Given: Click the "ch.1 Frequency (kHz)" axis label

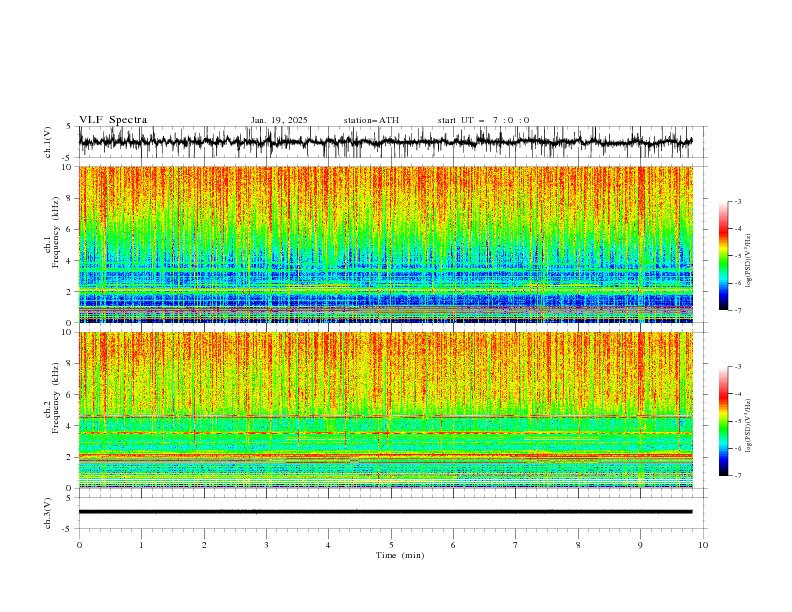Looking at the screenshot, I should tap(52, 230).
